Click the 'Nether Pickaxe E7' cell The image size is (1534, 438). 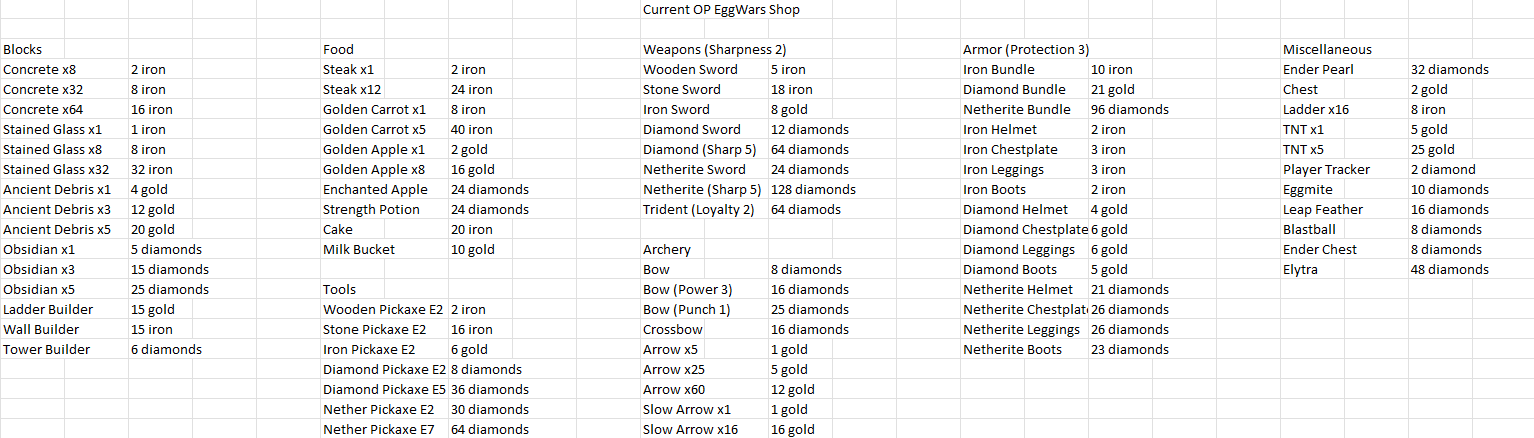pos(384,429)
